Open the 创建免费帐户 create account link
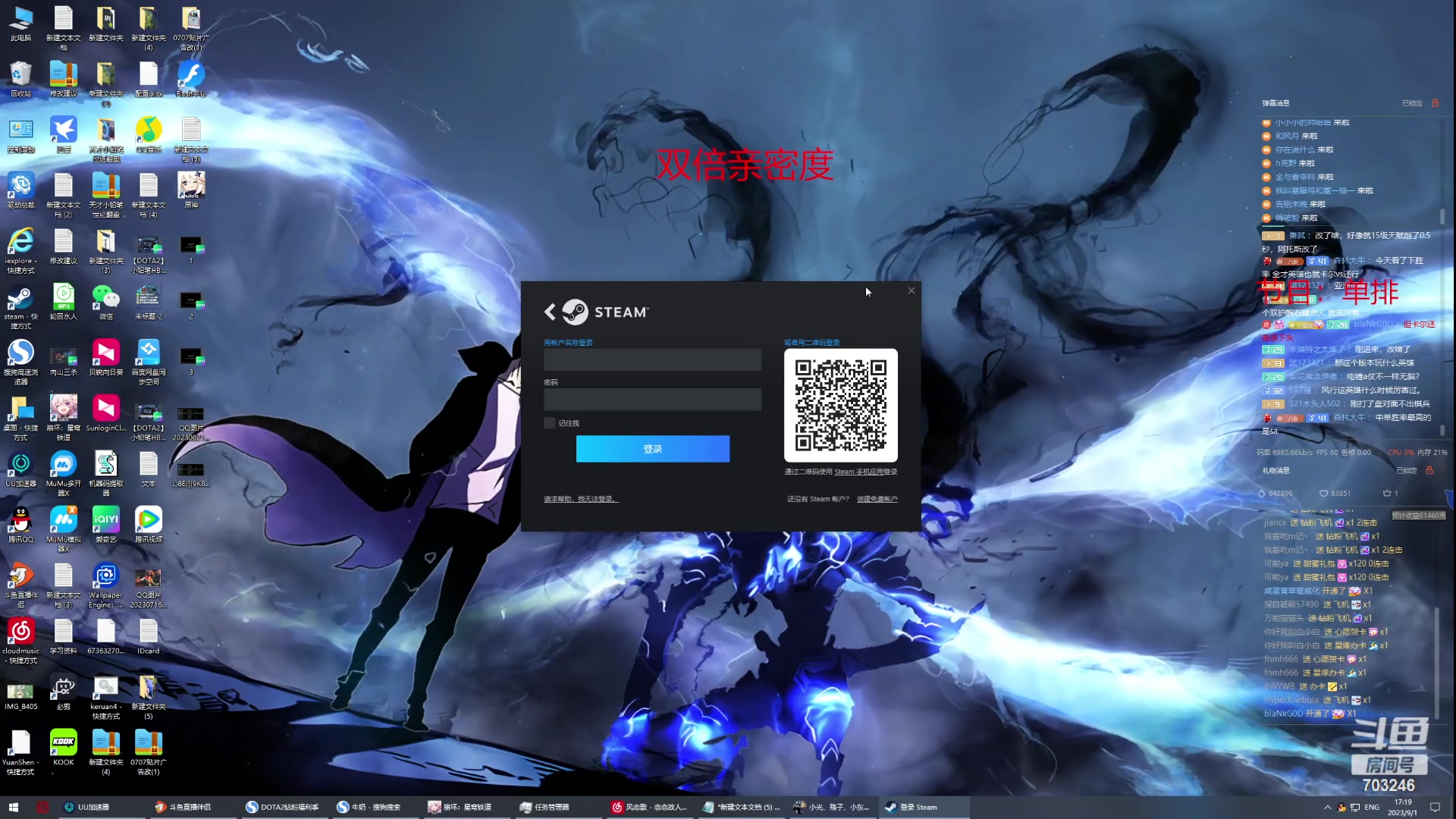 point(877,499)
